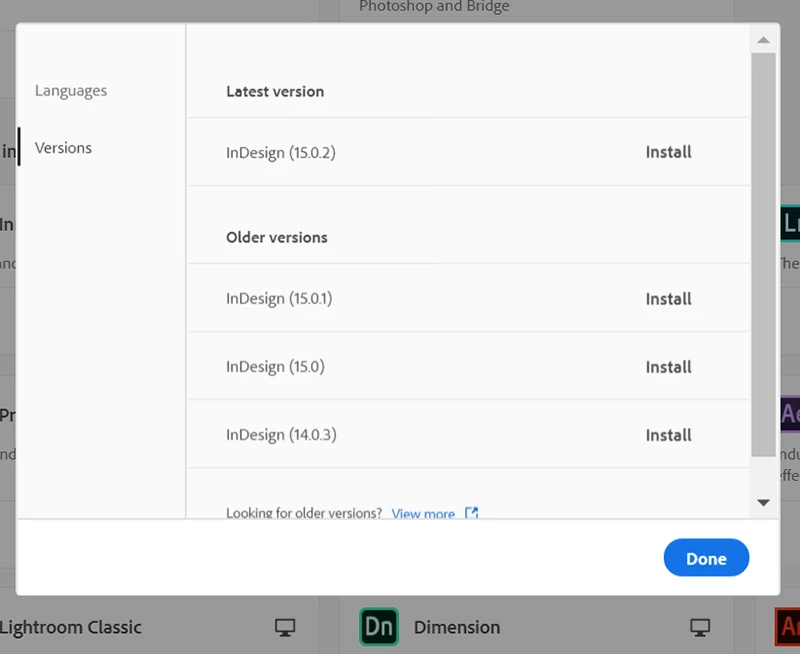Click desktop monitor icon beside Lightroom Classic

(285, 627)
